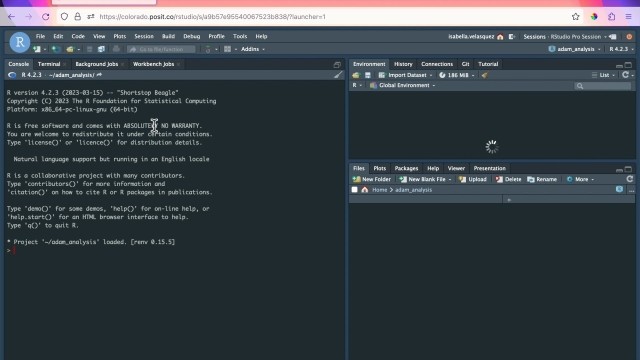Click the browser reload button
Viewport: 640px width, 360px height.
pos(46,17)
